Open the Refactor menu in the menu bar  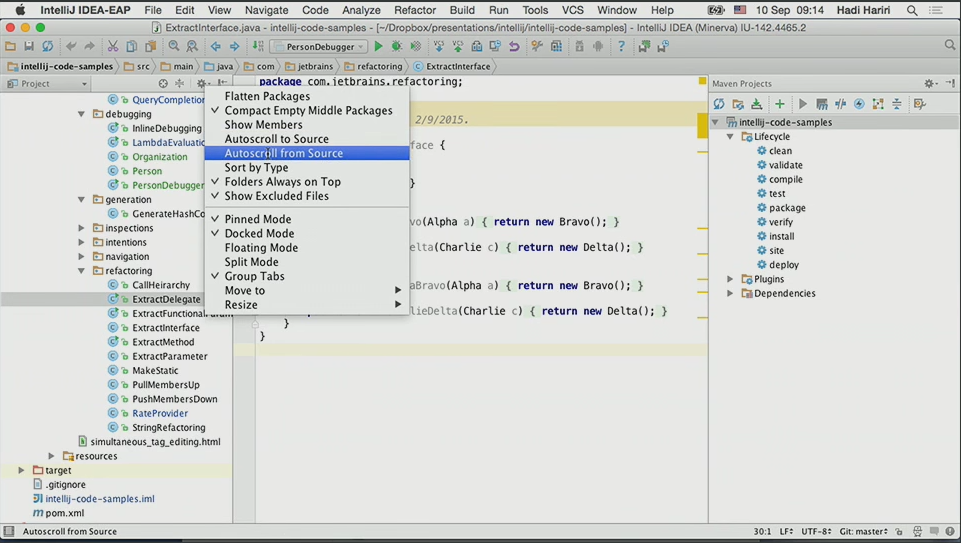[414, 10]
